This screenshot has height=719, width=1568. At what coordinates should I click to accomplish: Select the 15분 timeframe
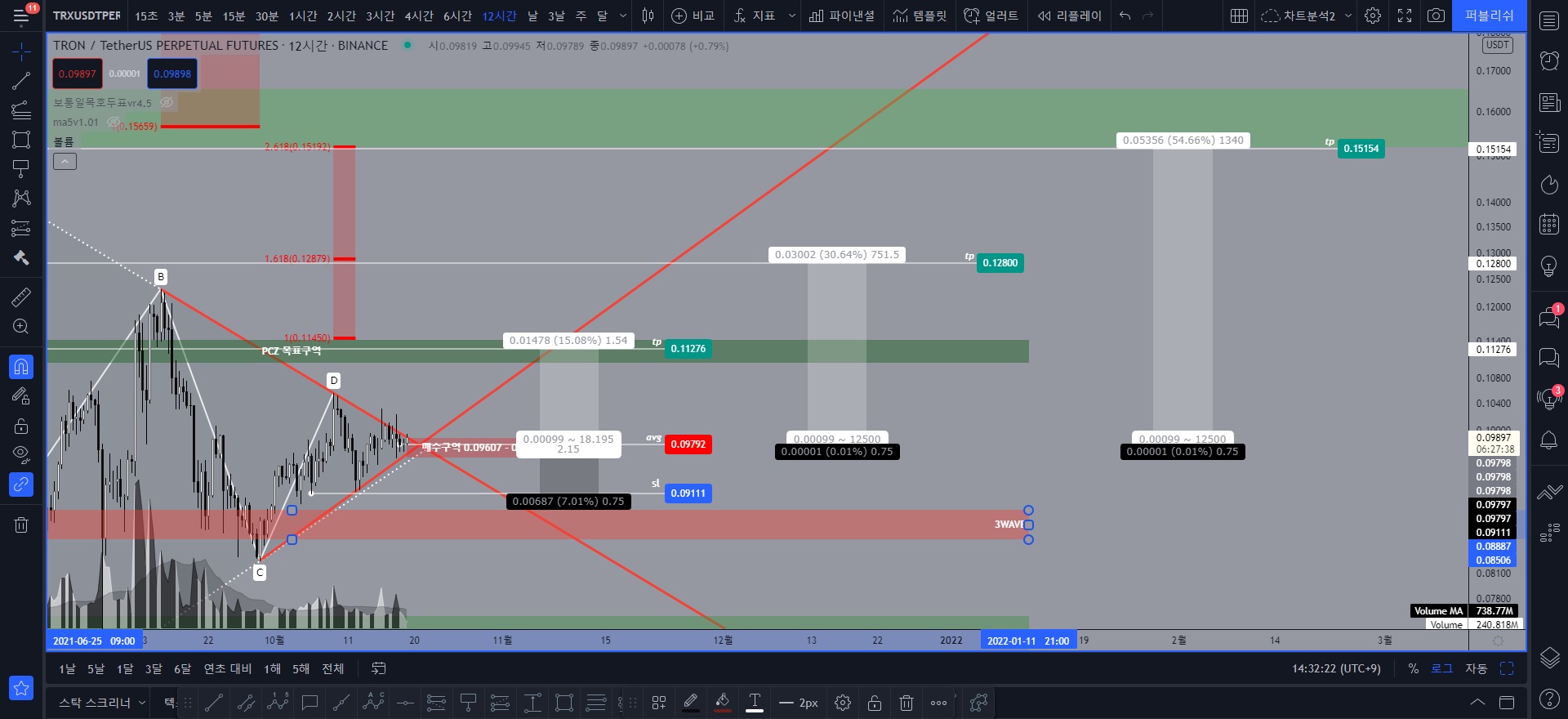(x=234, y=16)
